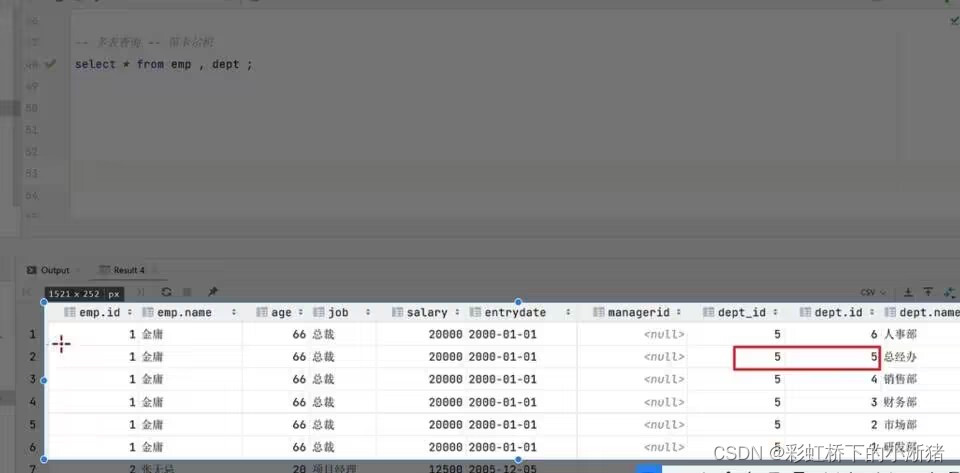Reload the query result page
The height and width of the screenshot is (473, 960).
pyautogui.click(x=167, y=292)
